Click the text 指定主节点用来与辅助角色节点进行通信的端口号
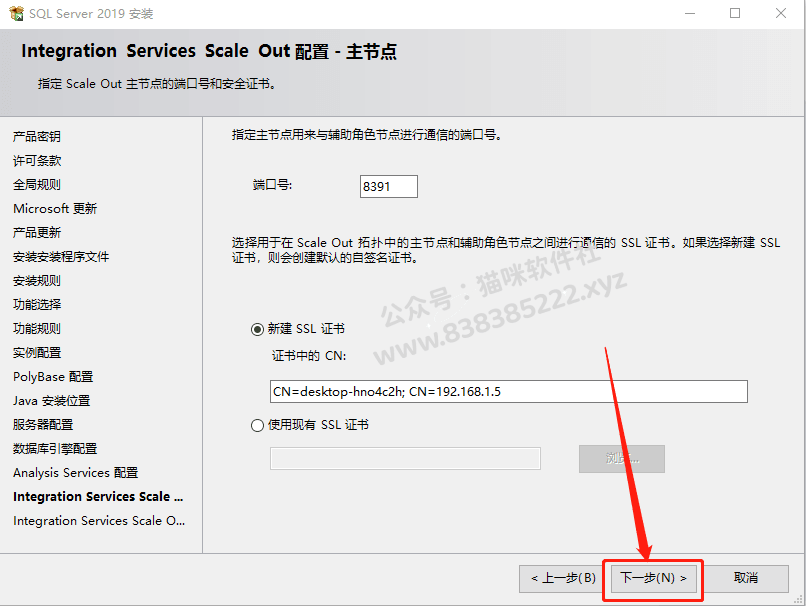 click(x=367, y=135)
